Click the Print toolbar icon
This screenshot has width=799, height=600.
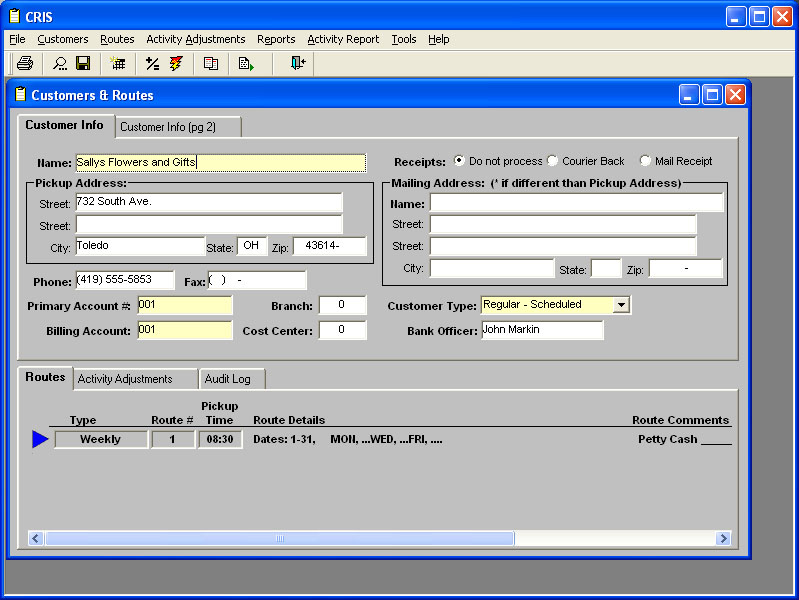[x=25, y=63]
